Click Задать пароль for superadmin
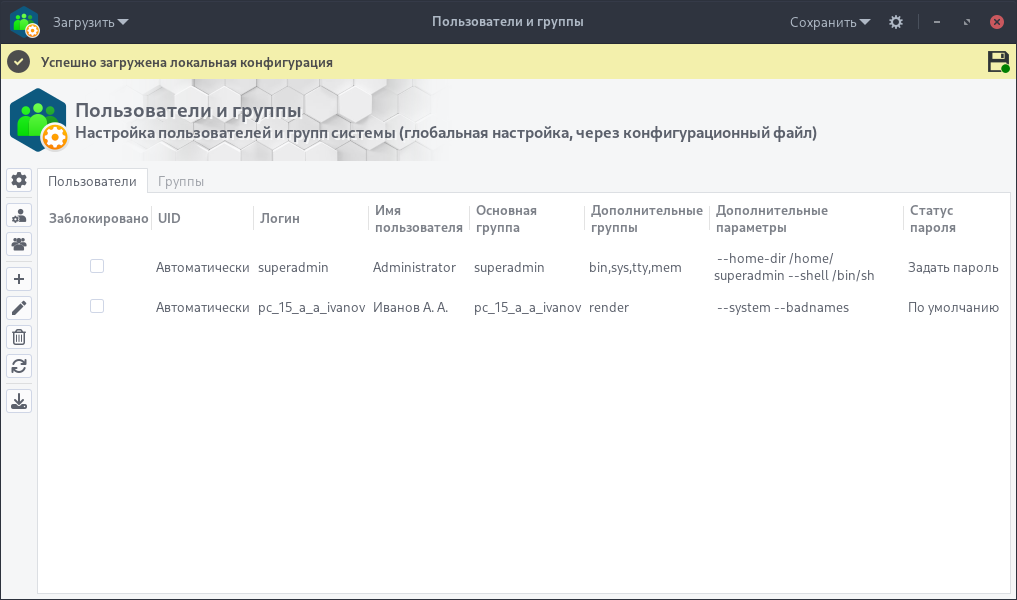Screen dimensions: 1017x600 coord(951,267)
